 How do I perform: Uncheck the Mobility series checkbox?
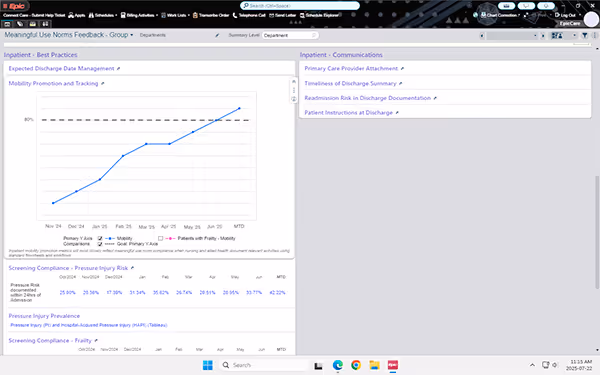point(100,238)
